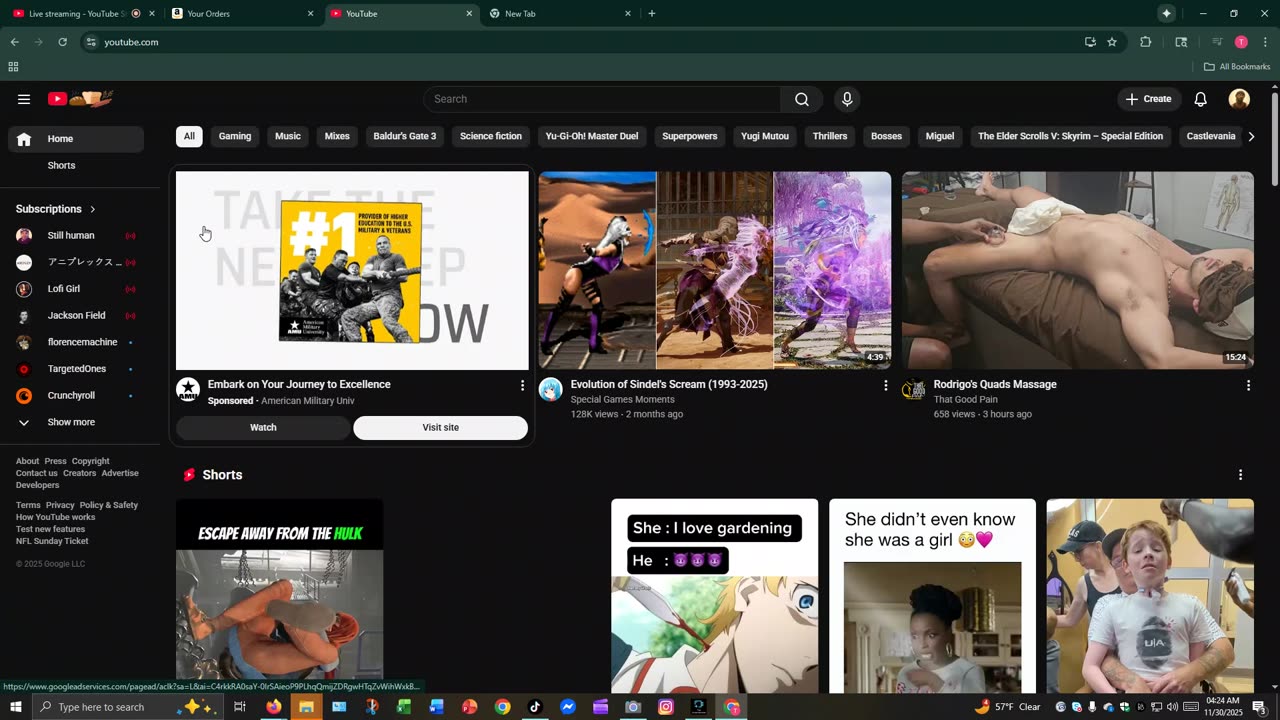Bookmark this page with the star
Viewport: 1280px width, 720px height.
[1112, 42]
